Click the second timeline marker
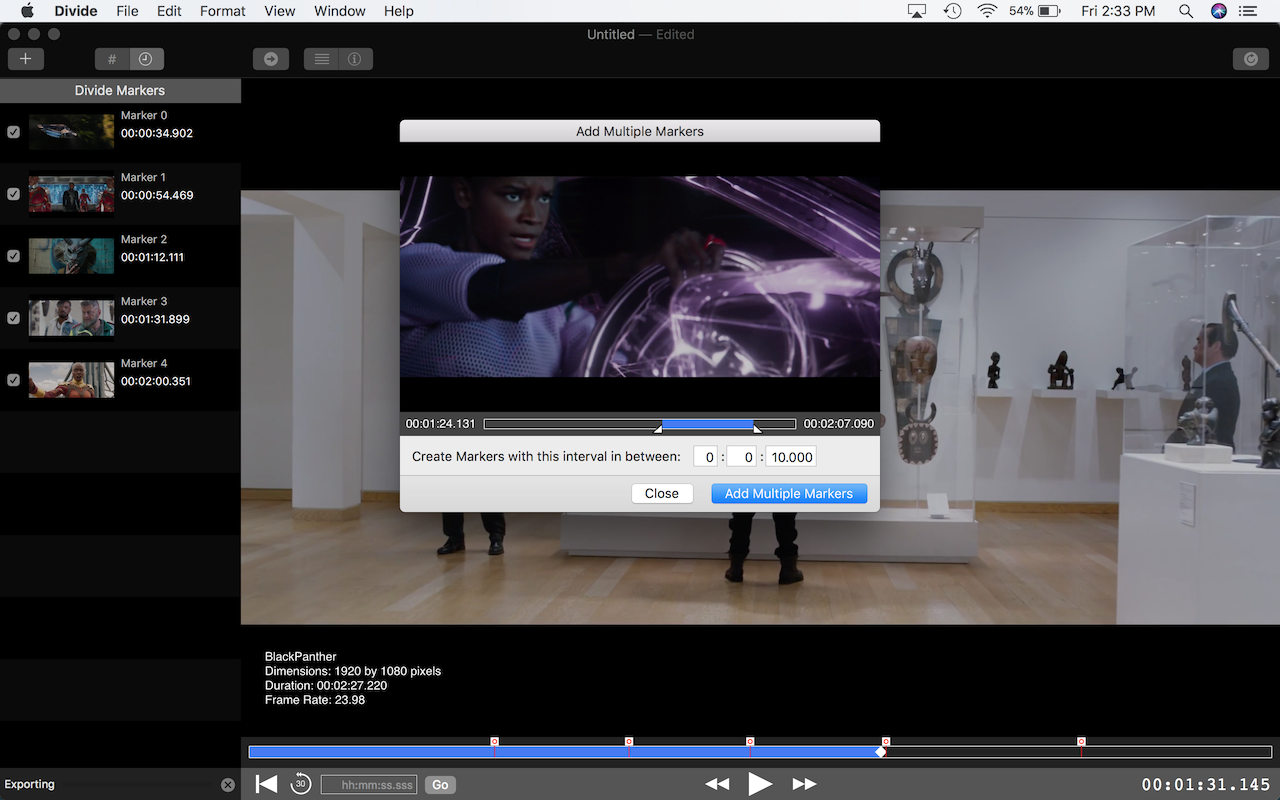Screen dimensions: 1280x800 click(629, 742)
